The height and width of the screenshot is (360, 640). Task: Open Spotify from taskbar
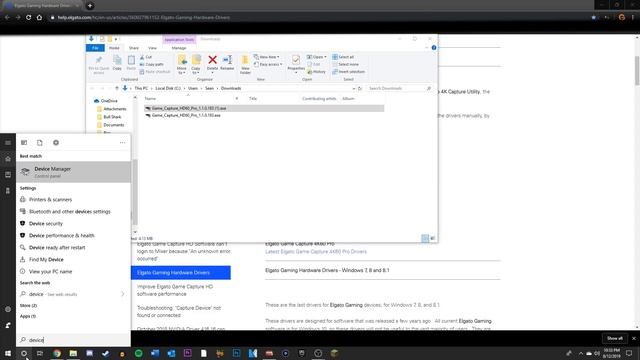[138, 353]
